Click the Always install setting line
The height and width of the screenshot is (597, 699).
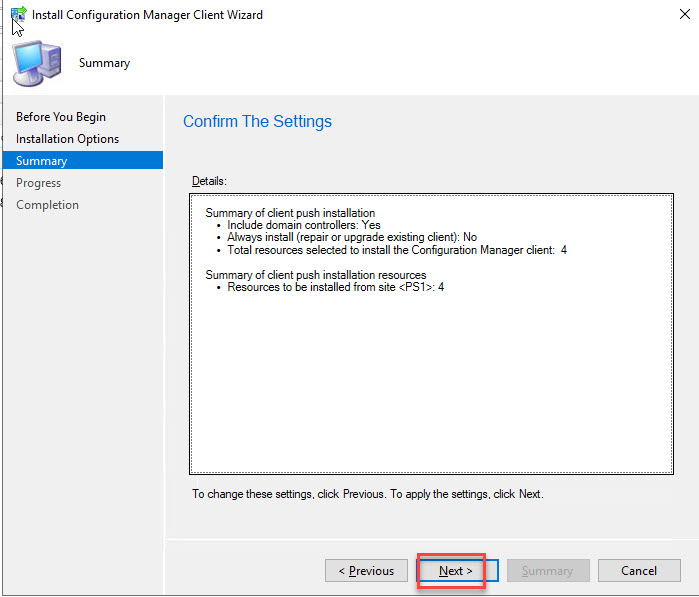[x=352, y=237]
